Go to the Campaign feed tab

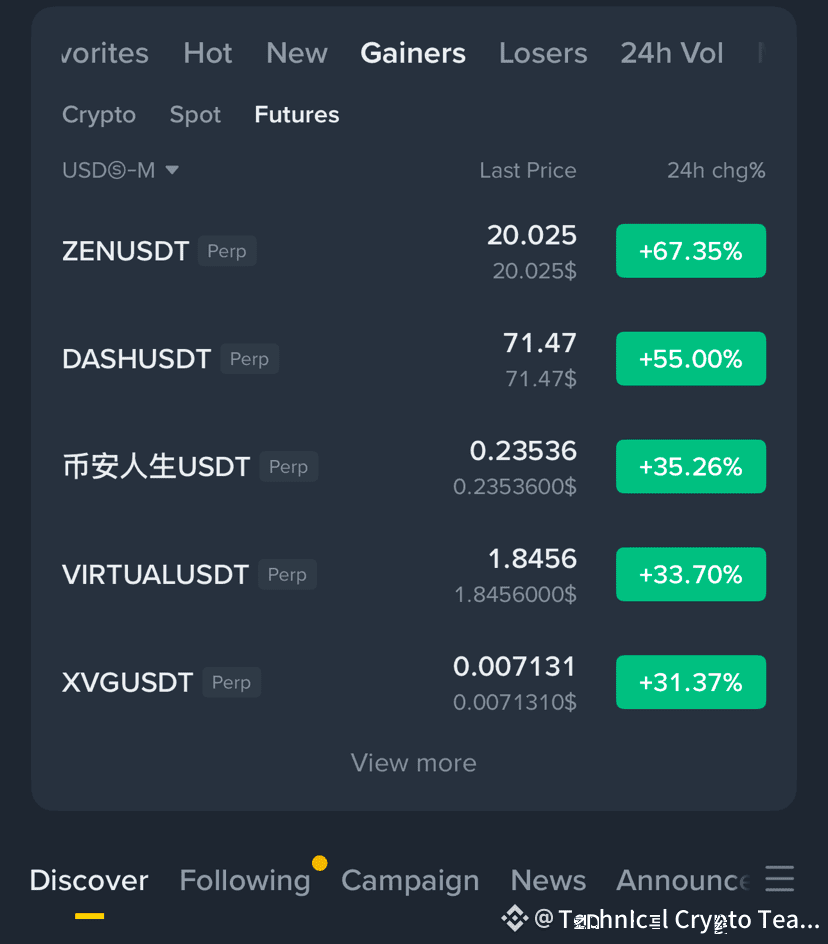click(x=410, y=880)
